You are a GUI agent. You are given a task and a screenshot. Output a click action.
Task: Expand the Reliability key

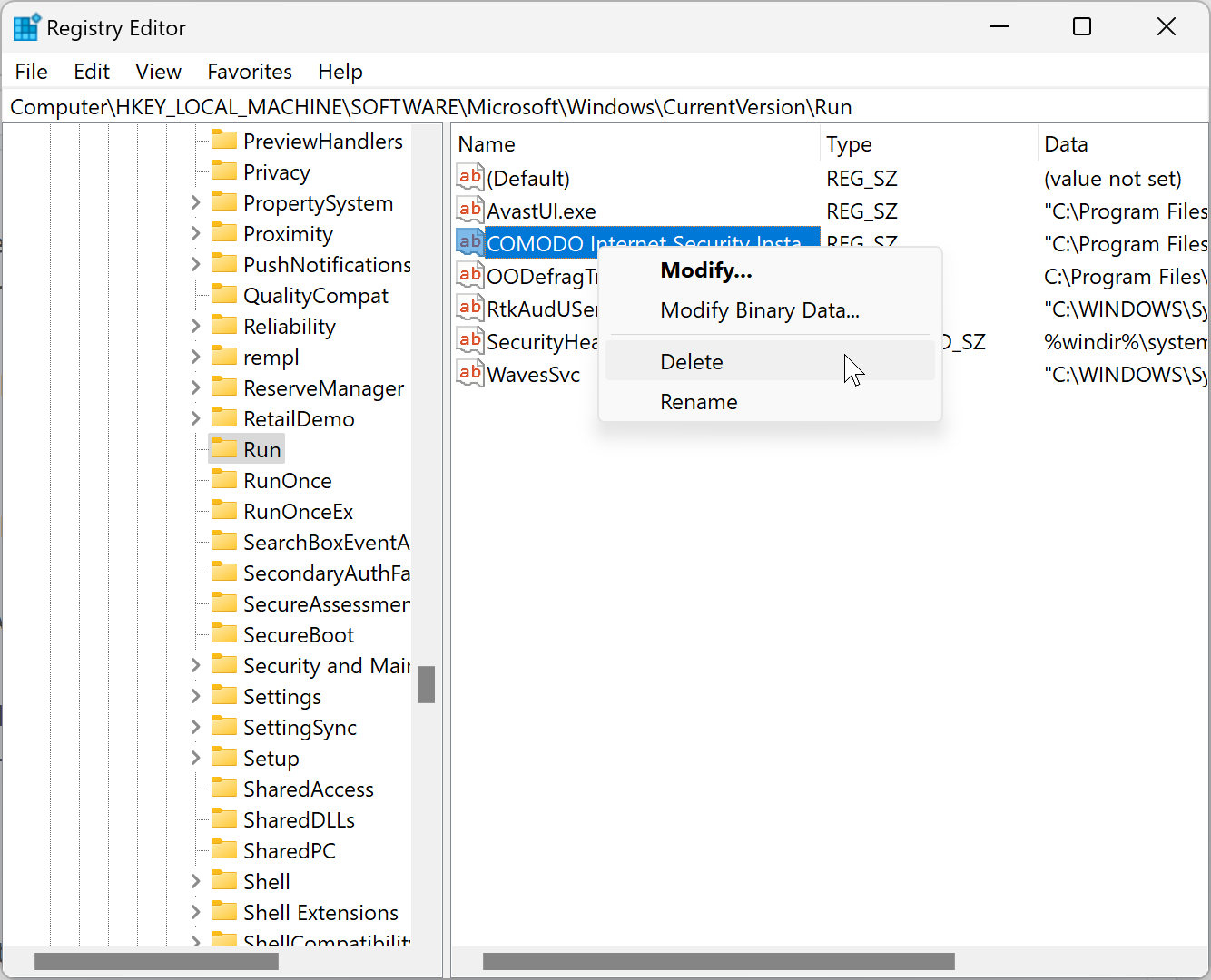[x=195, y=326]
